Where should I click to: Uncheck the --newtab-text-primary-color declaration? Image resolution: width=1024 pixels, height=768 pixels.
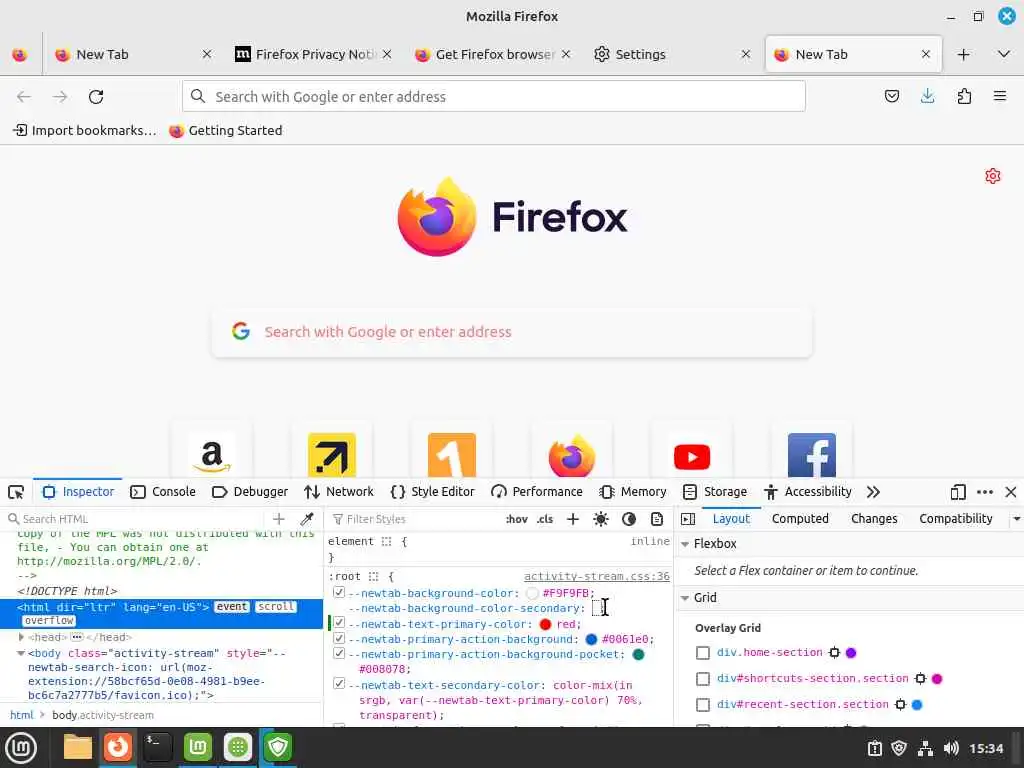pyautogui.click(x=339, y=623)
